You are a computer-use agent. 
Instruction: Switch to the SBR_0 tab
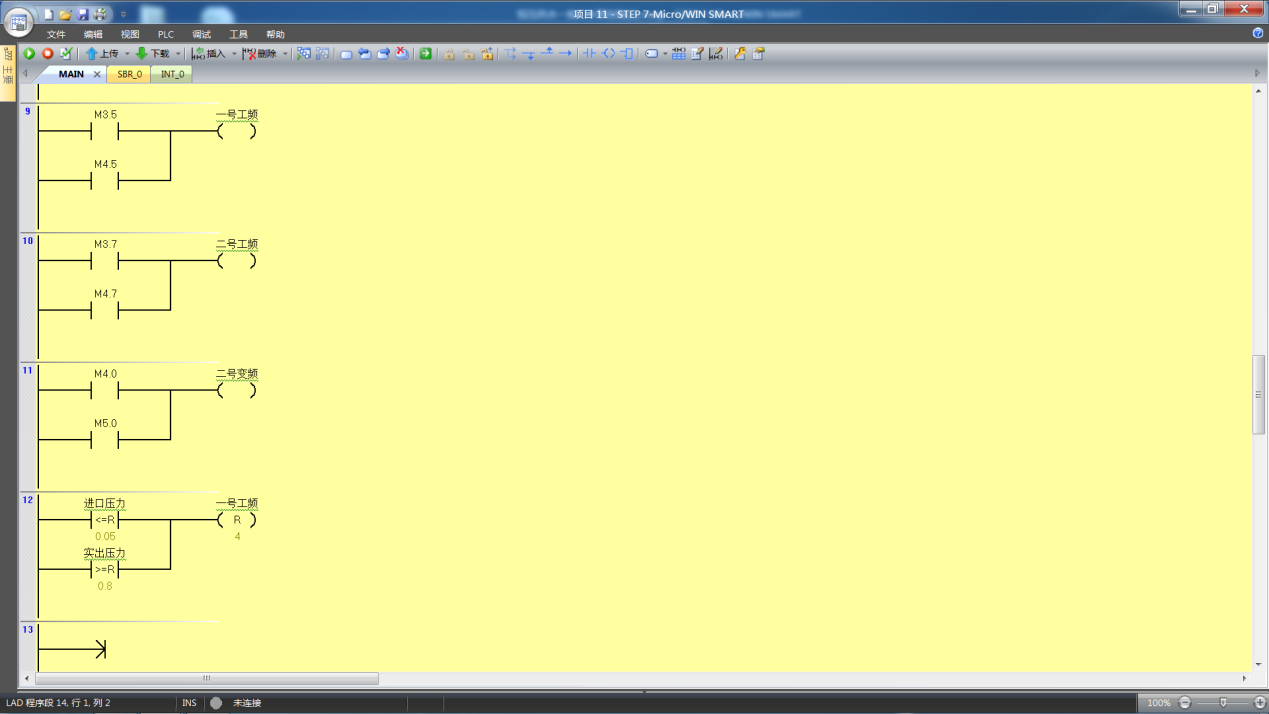[x=129, y=74]
